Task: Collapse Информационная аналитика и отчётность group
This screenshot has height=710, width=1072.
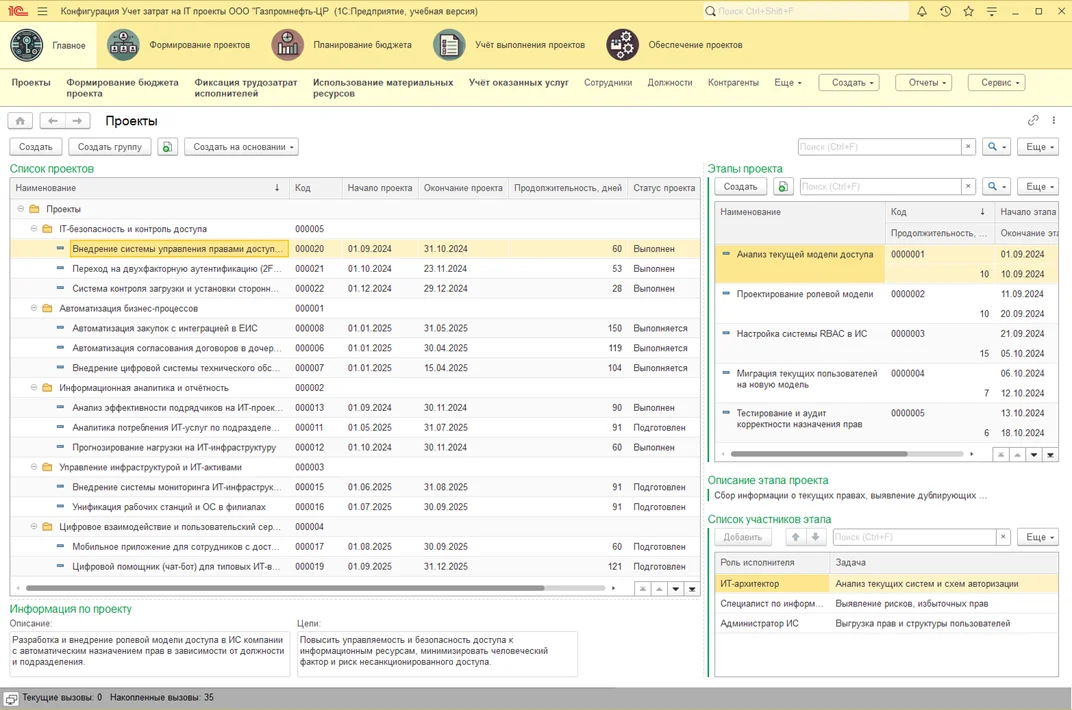Action: (34, 387)
